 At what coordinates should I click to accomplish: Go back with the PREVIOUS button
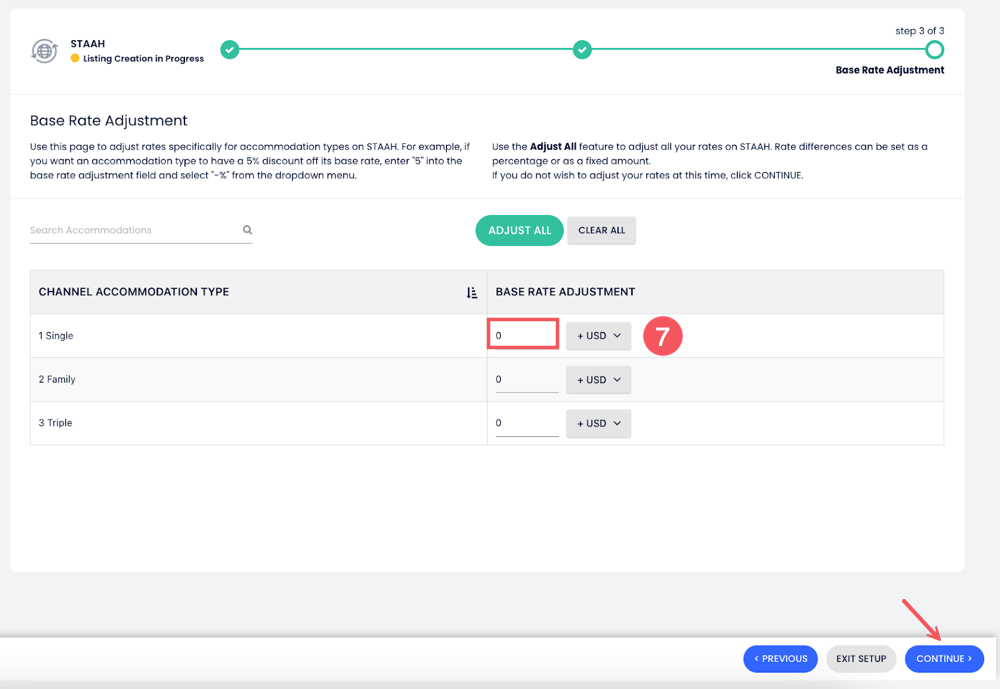(x=780, y=658)
